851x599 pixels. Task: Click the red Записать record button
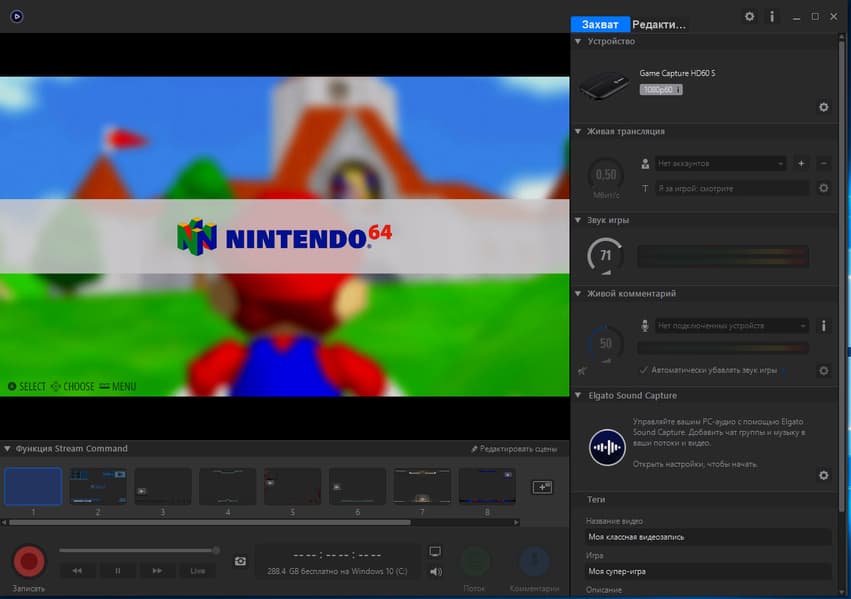(x=29, y=561)
